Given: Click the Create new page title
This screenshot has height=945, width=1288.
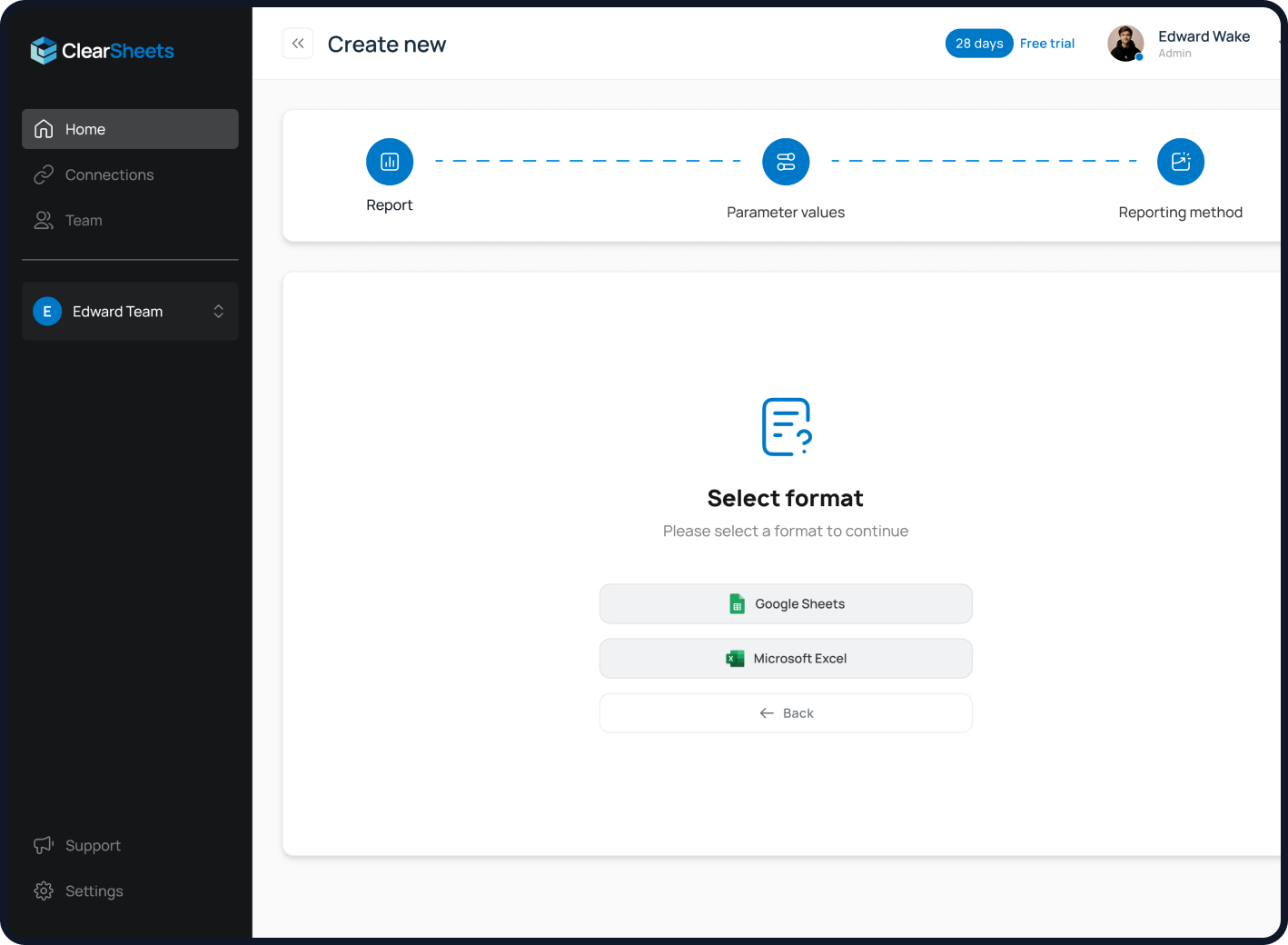Looking at the screenshot, I should click(x=387, y=45).
